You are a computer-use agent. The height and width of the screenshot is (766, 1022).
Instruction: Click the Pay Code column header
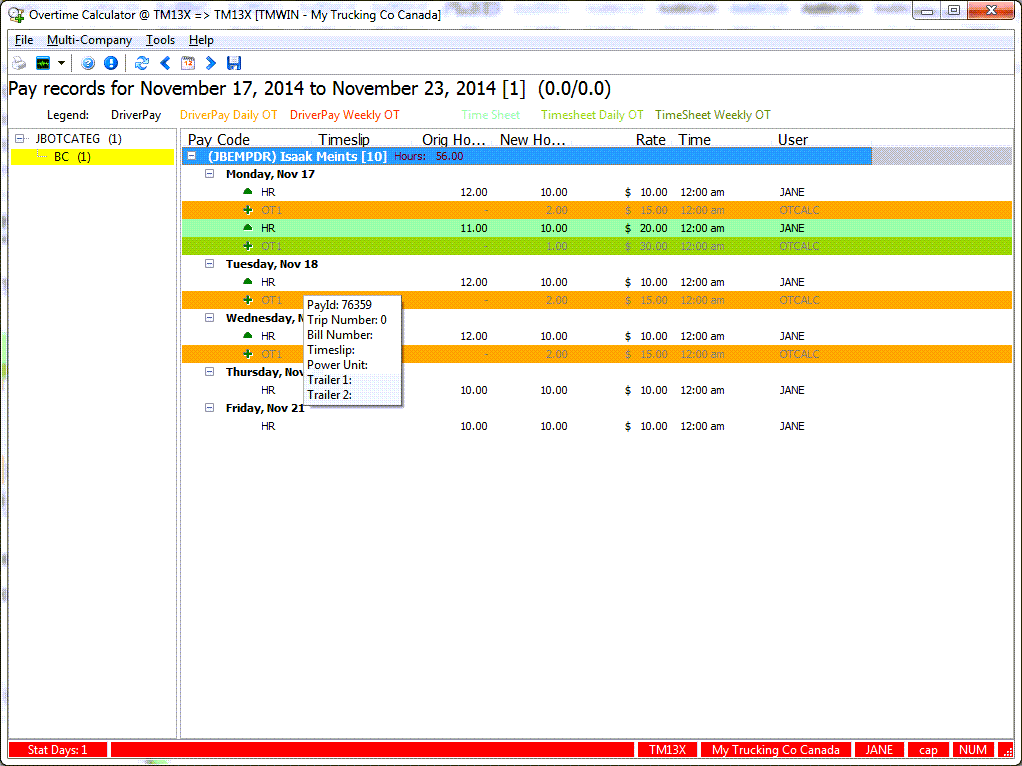(219, 140)
